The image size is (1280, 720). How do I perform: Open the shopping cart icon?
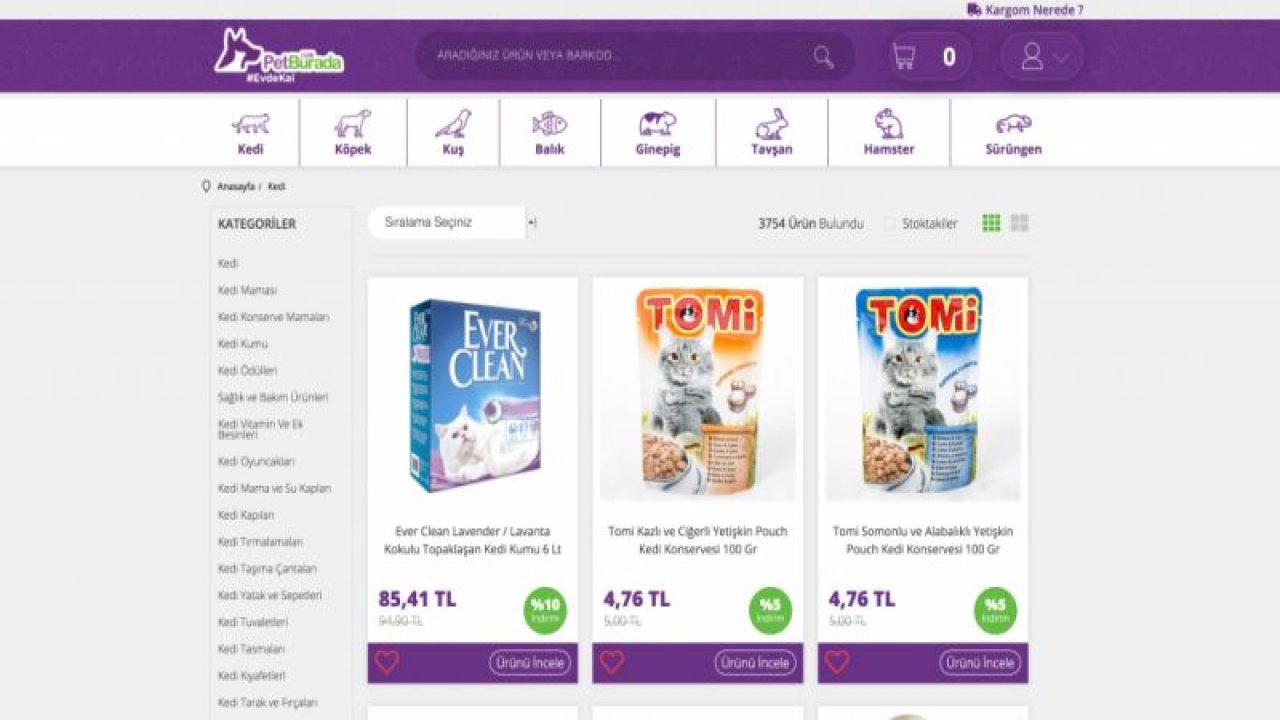[x=904, y=57]
